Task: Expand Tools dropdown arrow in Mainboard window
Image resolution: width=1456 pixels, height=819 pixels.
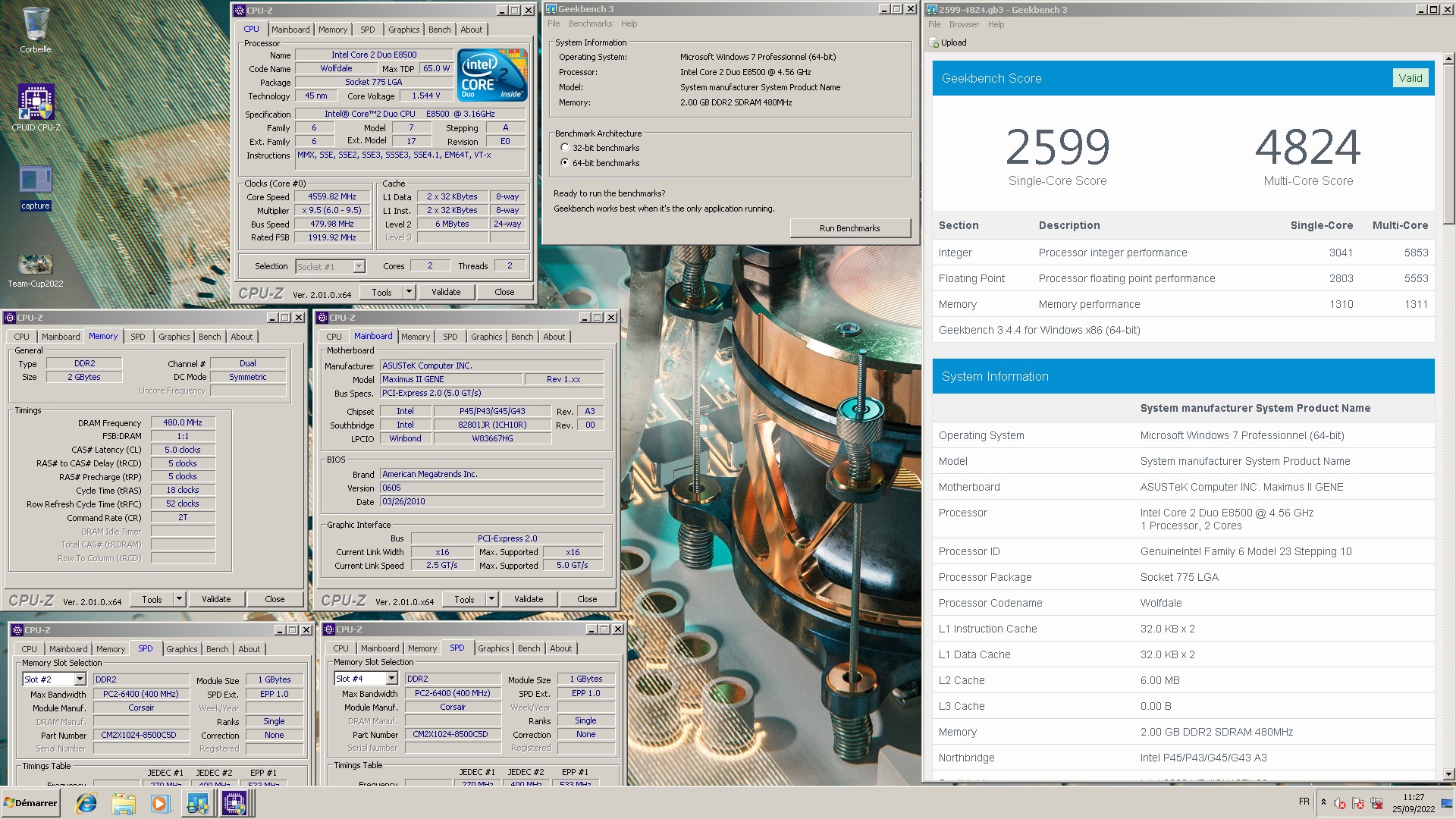Action: (491, 598)
